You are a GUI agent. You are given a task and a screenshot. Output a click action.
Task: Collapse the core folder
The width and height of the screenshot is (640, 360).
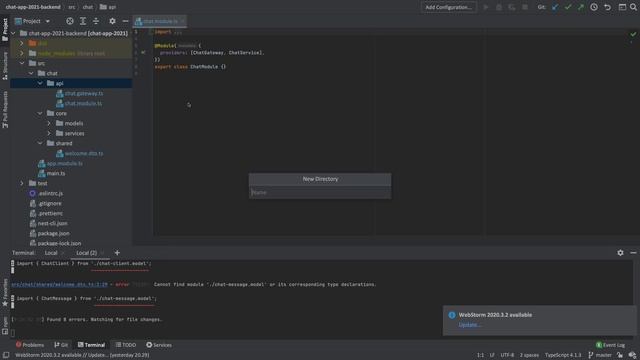pos(40,113)
